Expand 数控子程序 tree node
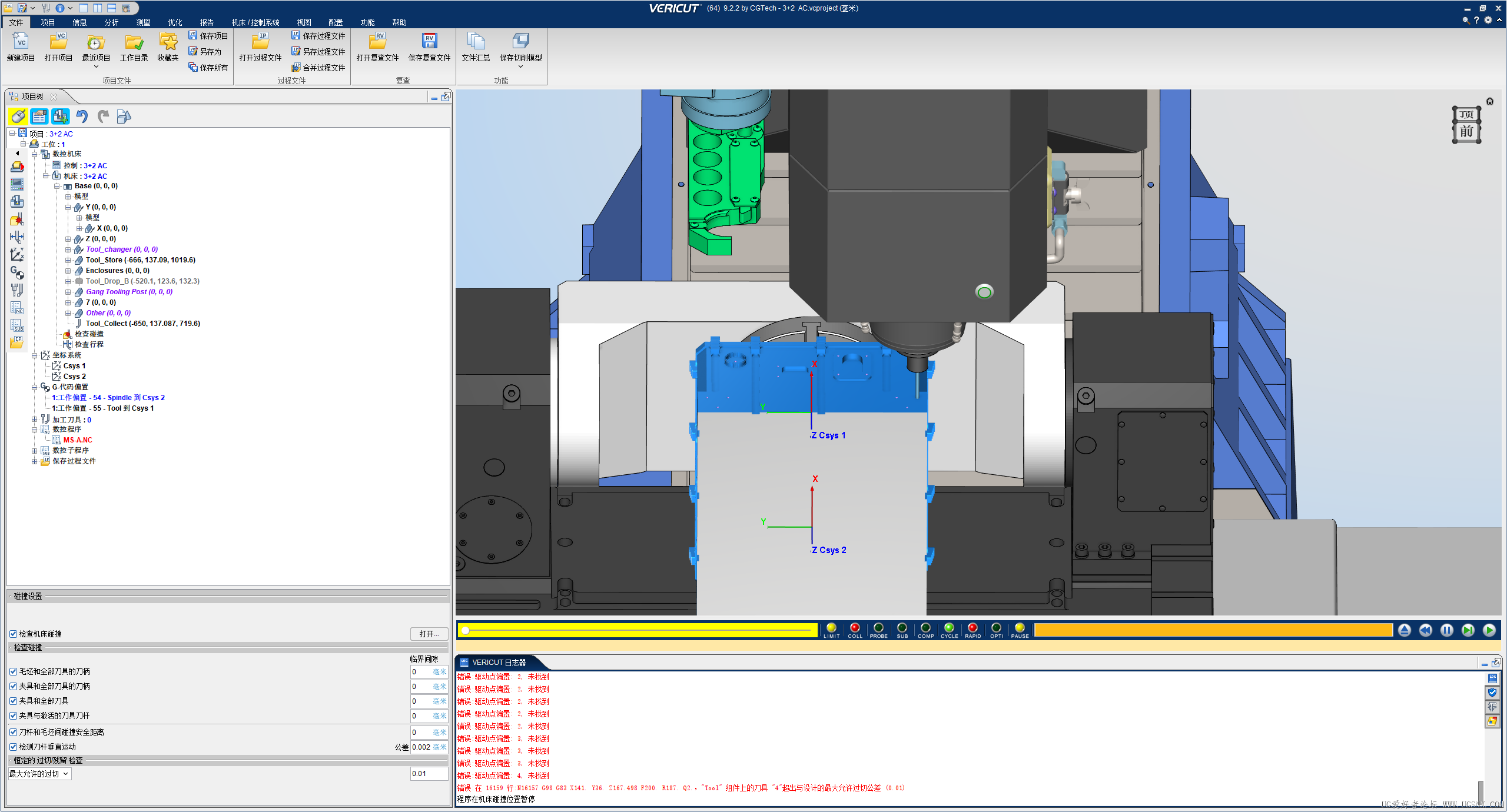 tap(35, 451)
